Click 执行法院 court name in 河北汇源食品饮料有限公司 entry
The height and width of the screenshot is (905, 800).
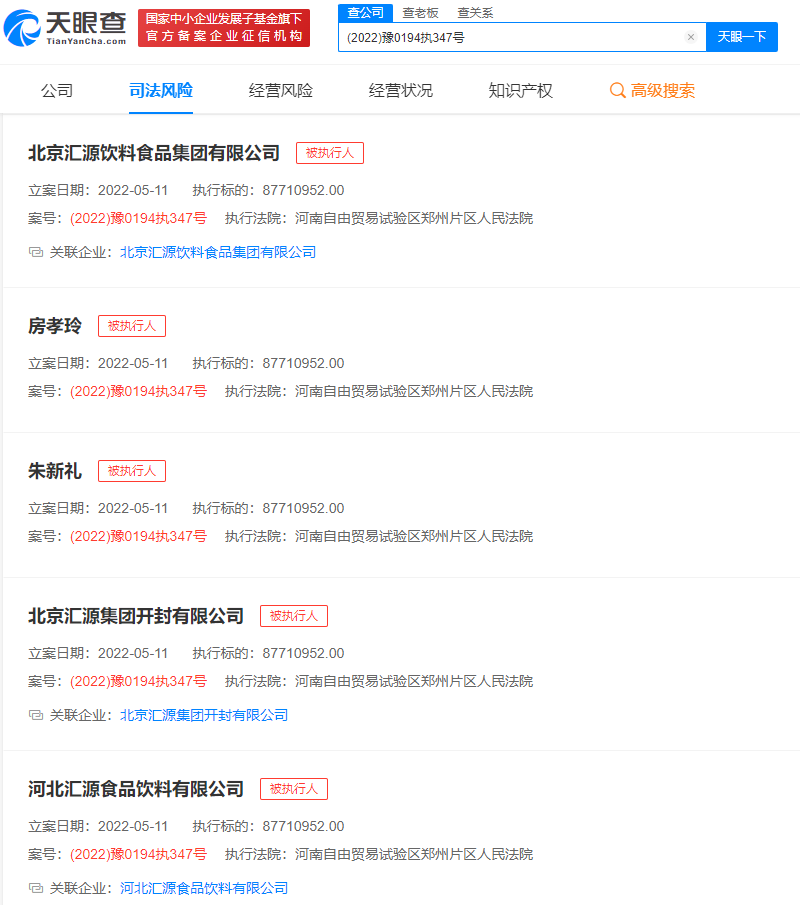point(414,854)
